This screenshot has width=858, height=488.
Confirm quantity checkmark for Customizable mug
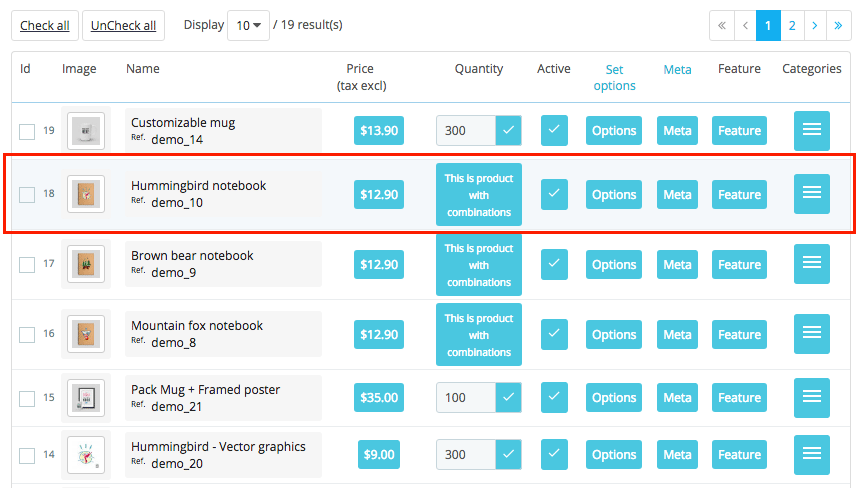(x=508, y=130)
